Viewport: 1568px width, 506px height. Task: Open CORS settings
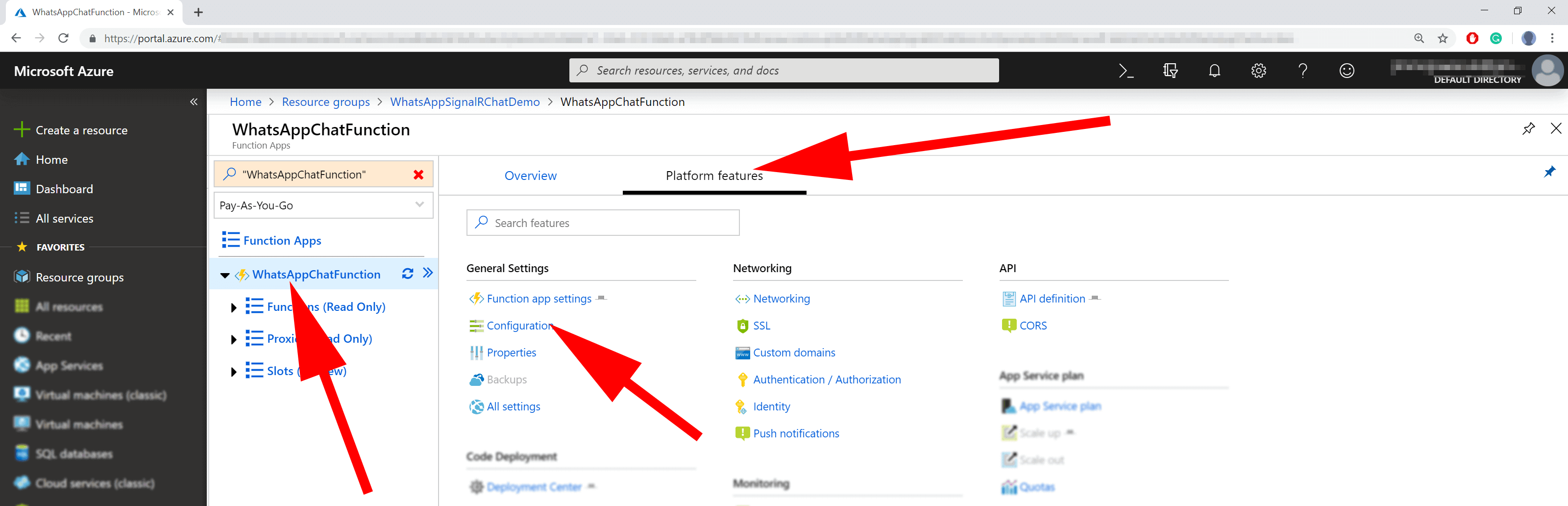point(1033,326)
